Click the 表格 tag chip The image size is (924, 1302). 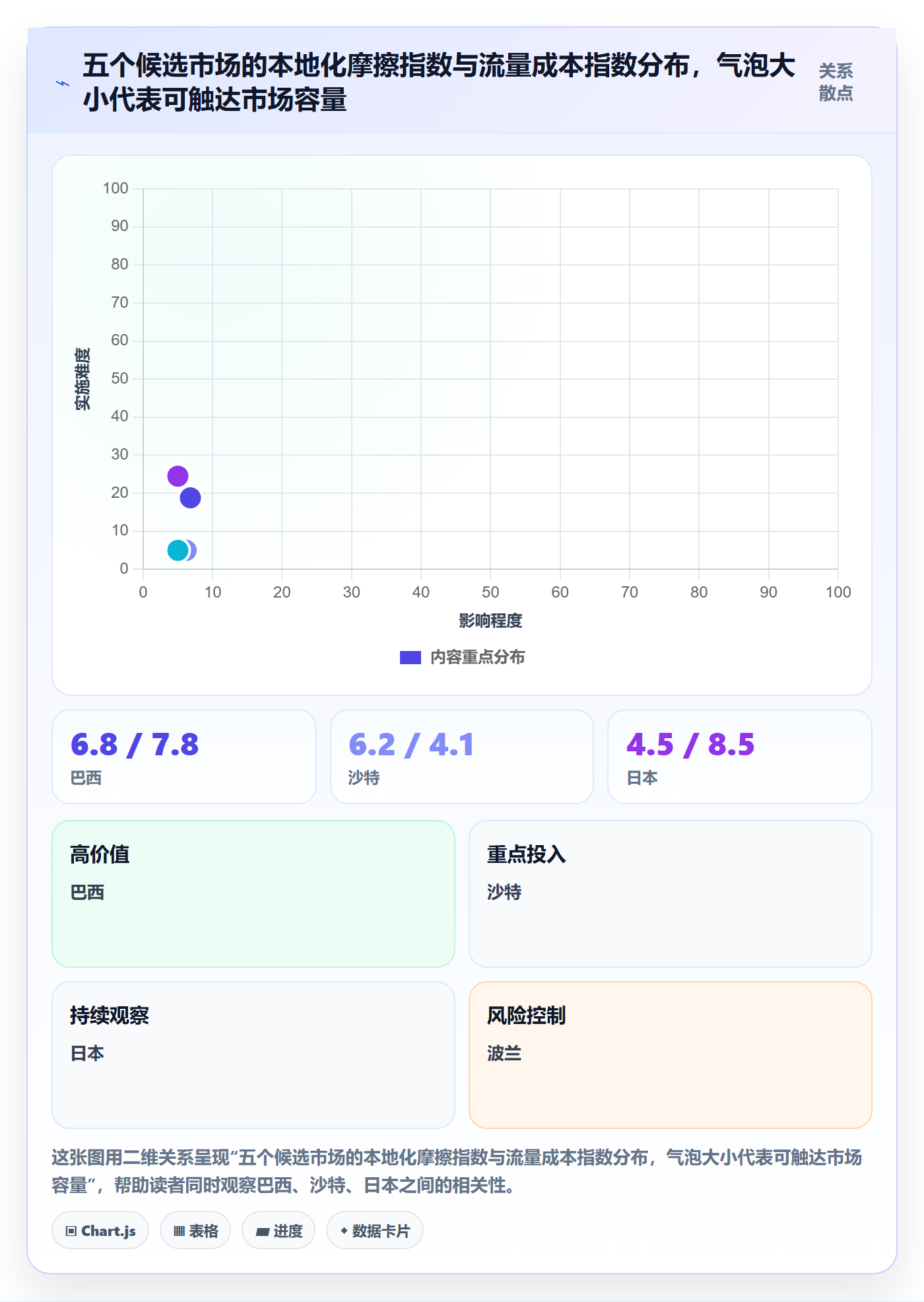[195, 1231]
